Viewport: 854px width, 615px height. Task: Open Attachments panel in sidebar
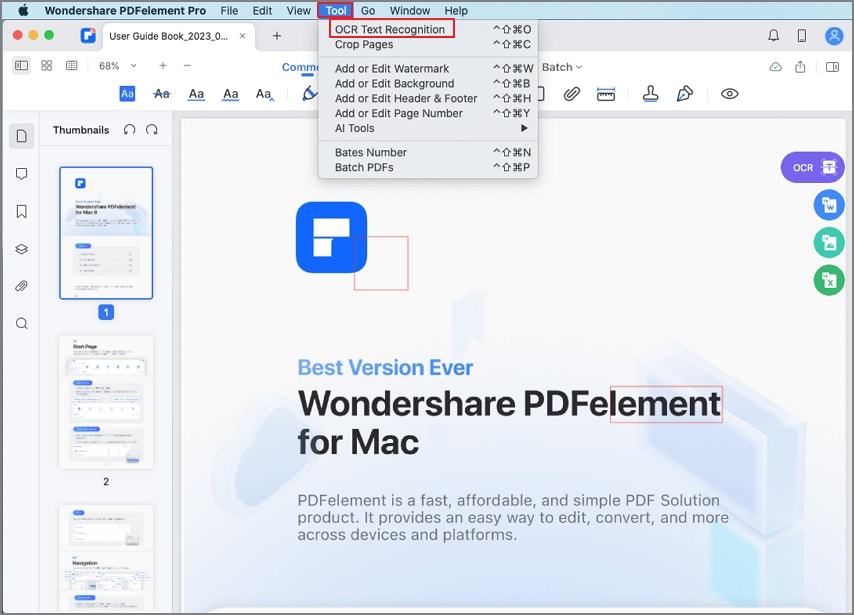[21, 286]
